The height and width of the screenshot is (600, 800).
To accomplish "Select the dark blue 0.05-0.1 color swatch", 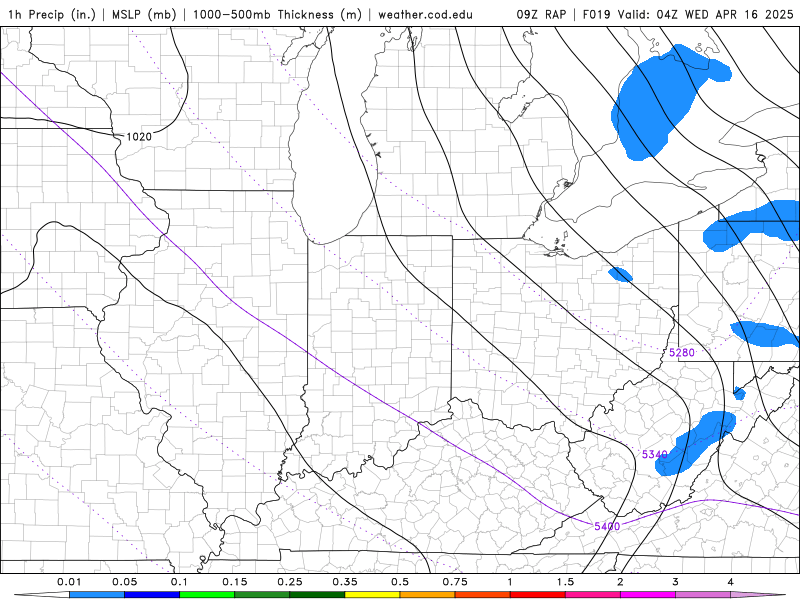I will point(152,595).
